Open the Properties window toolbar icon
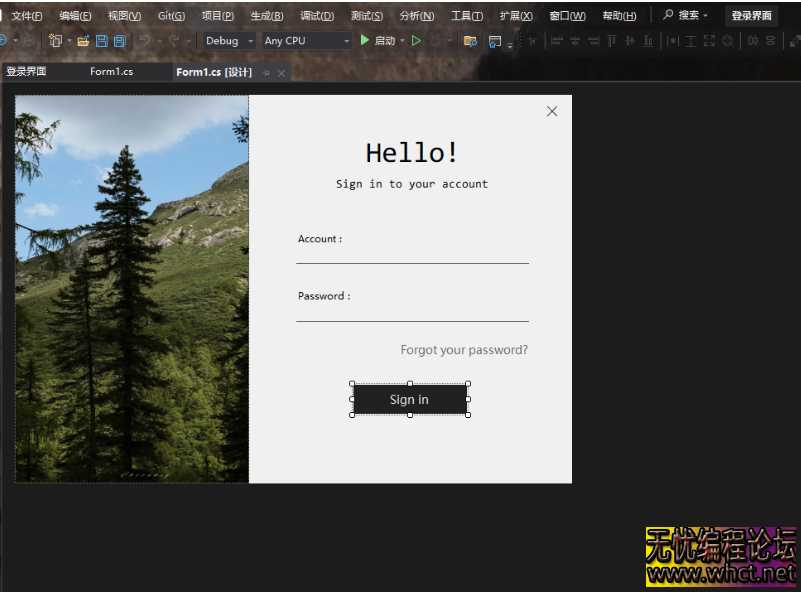This screenshot has width=801, height=592. (495, 41)
